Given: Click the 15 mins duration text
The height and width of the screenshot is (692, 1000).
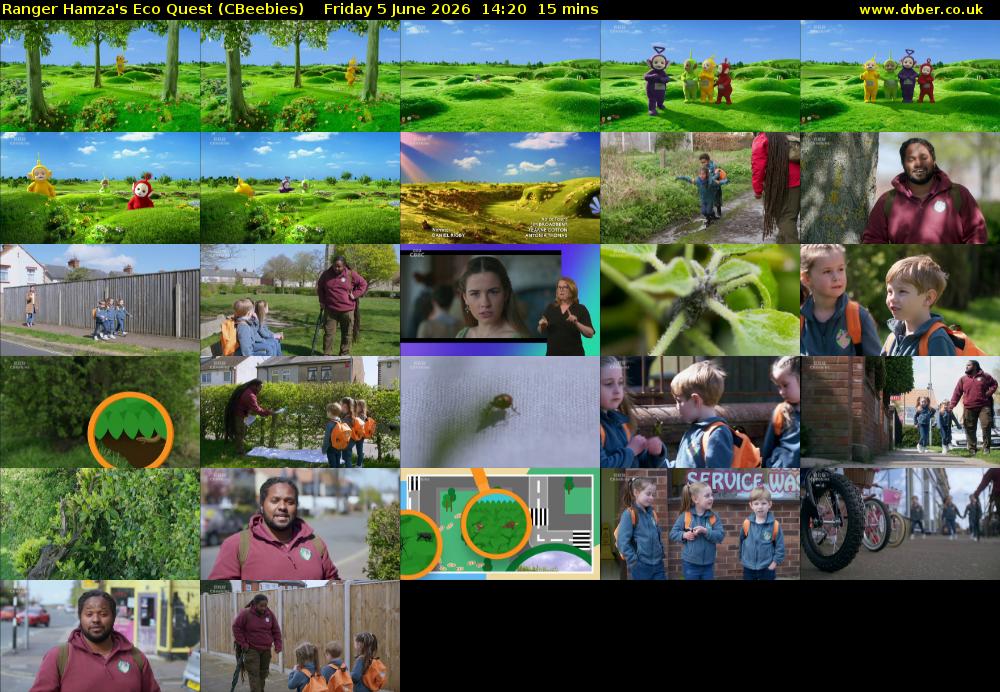Looking at the screenshot, I should [x=568, y=10].
